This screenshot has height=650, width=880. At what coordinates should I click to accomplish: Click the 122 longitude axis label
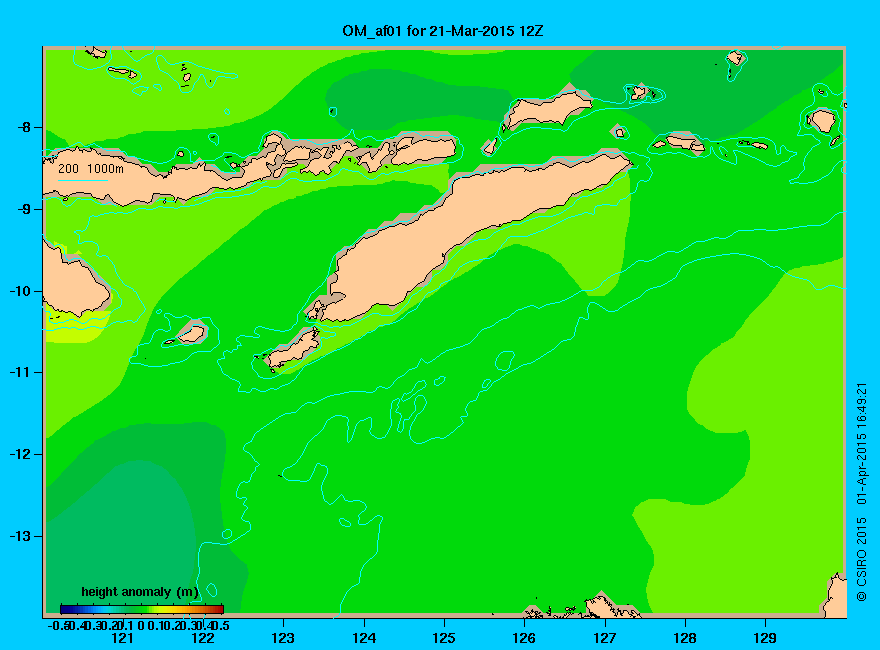(203, 638)
